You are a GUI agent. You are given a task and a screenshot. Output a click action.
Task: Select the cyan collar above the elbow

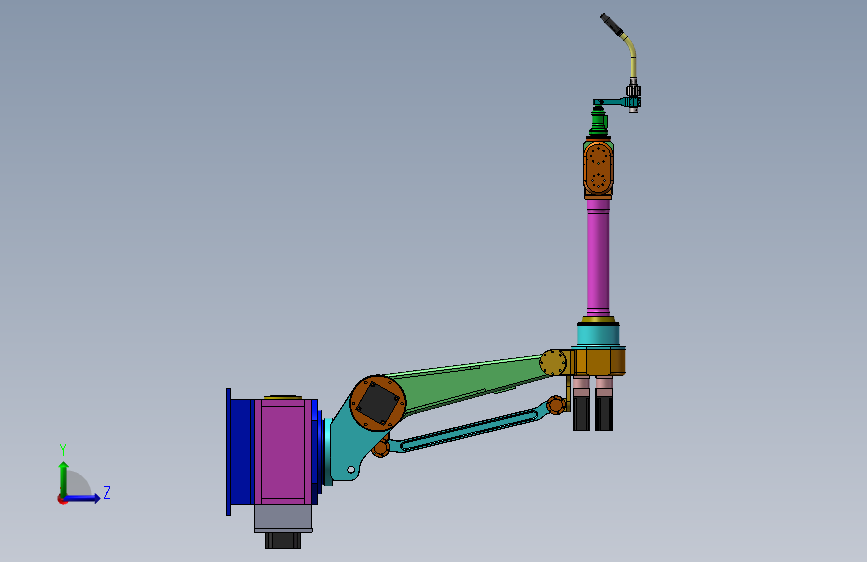tap(598, 335)
